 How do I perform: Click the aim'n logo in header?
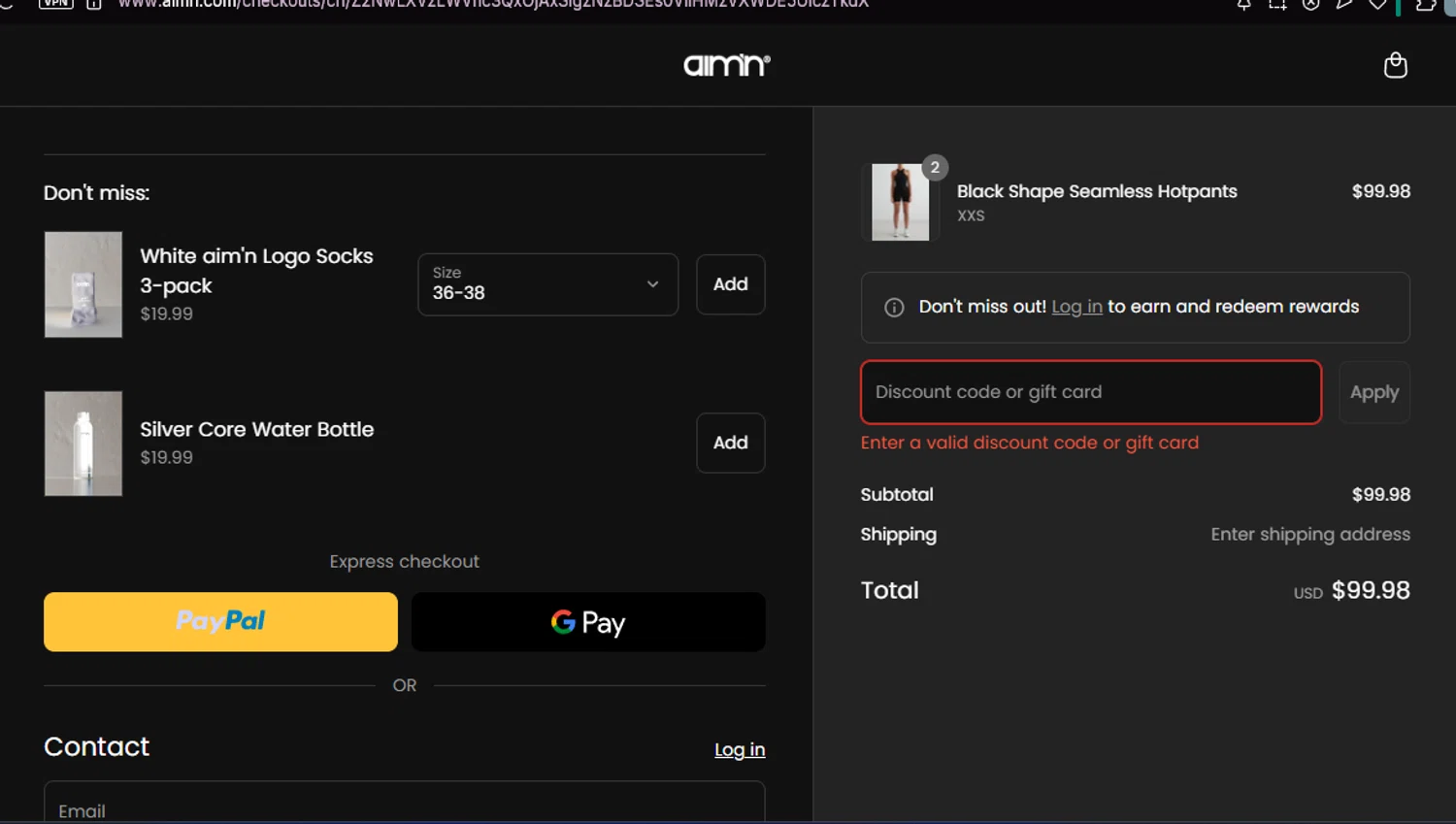(727, 65)
